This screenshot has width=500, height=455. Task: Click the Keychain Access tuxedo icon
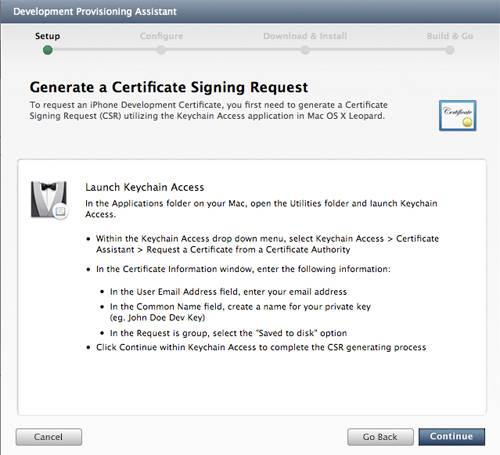click(x=50, y=200)
